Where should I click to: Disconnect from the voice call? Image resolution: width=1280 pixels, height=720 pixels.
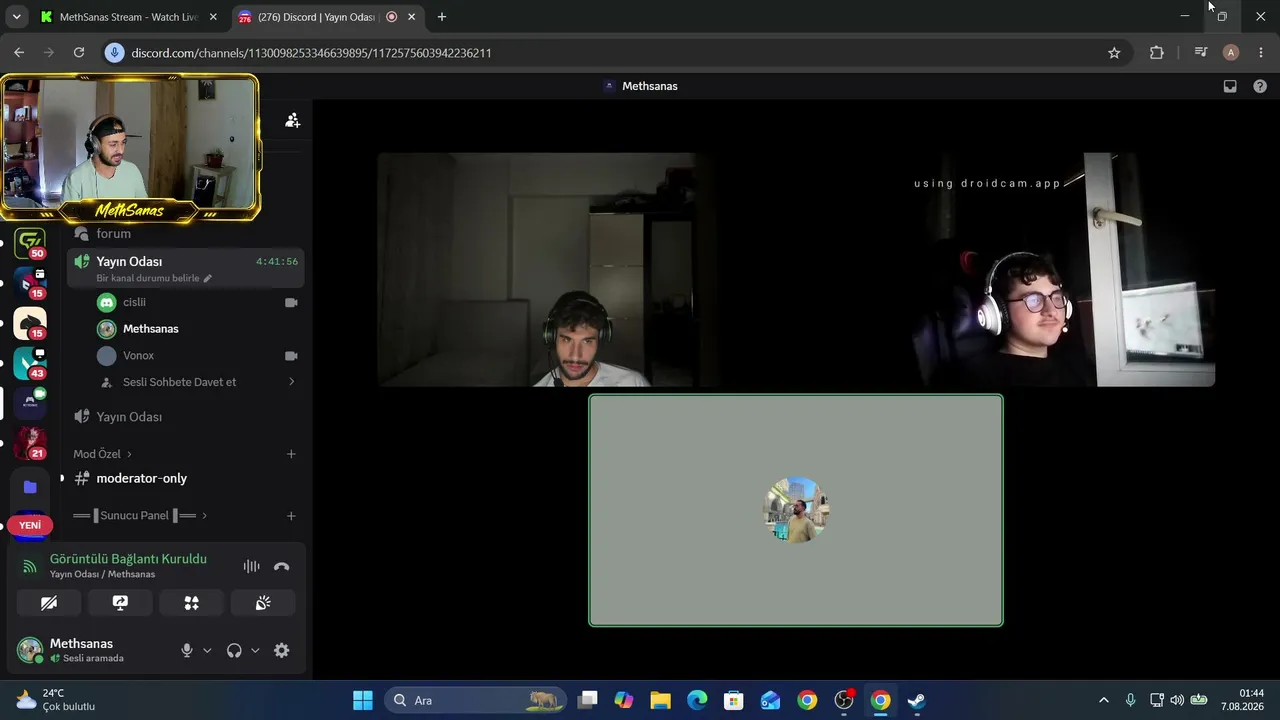(x=281, y=566)
